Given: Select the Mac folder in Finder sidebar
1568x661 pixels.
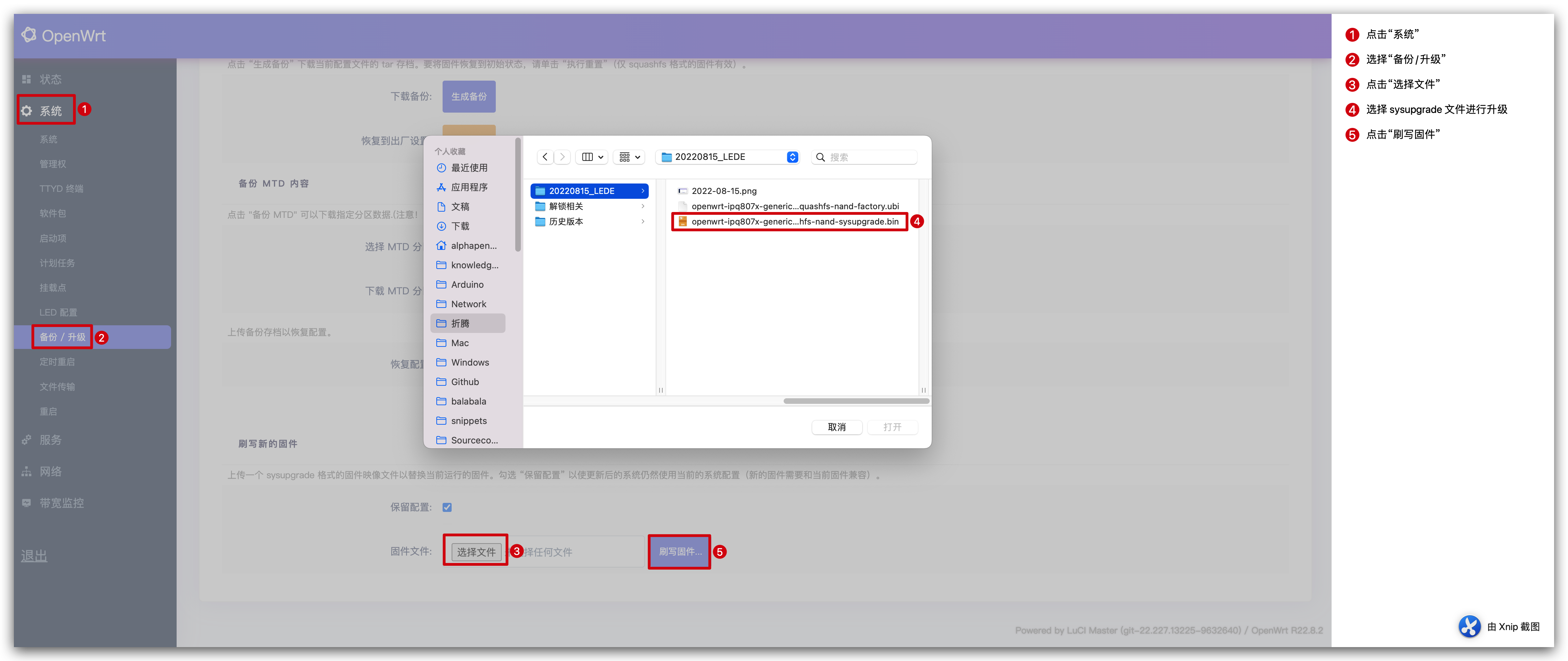Looking at the screenshot, I should coord(468,343).
